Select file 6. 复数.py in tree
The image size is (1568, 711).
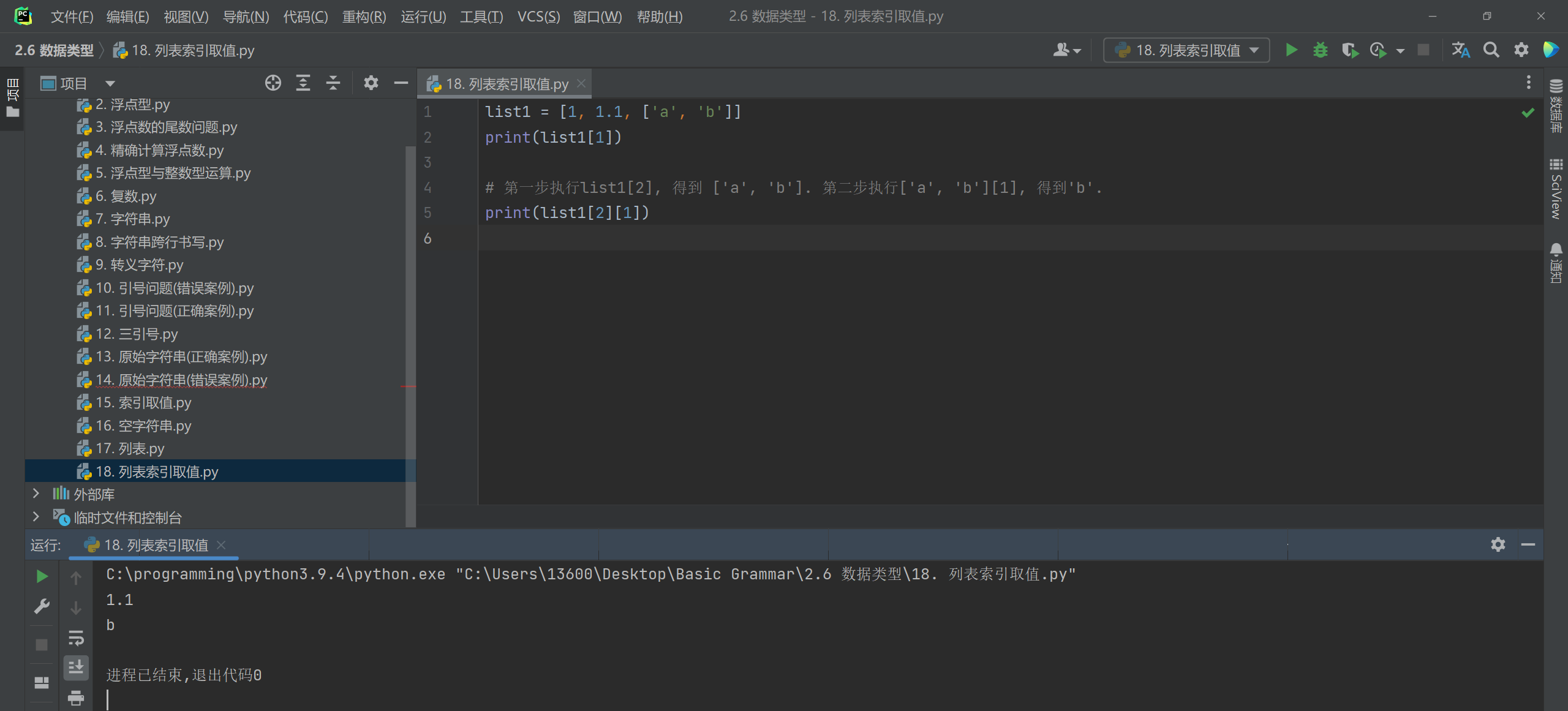click(126, 197)
